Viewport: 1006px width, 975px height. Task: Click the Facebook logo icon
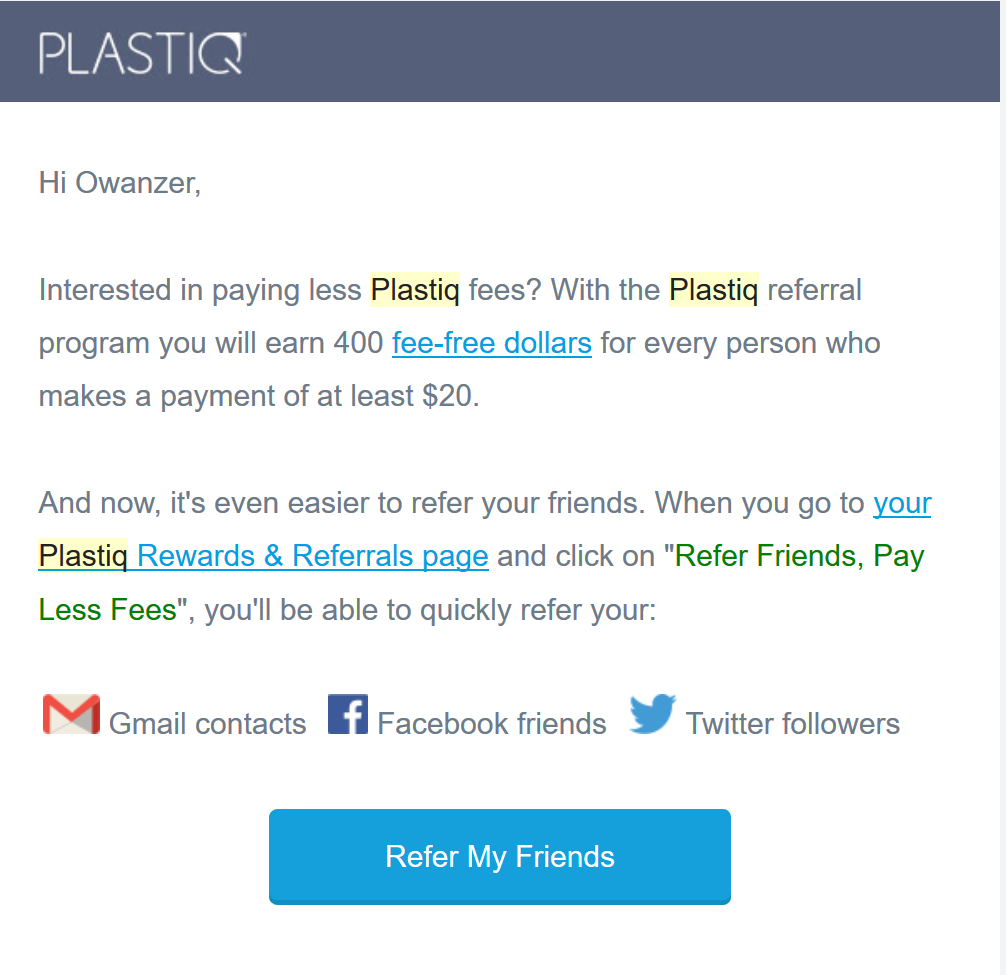[x=348, y=714]
